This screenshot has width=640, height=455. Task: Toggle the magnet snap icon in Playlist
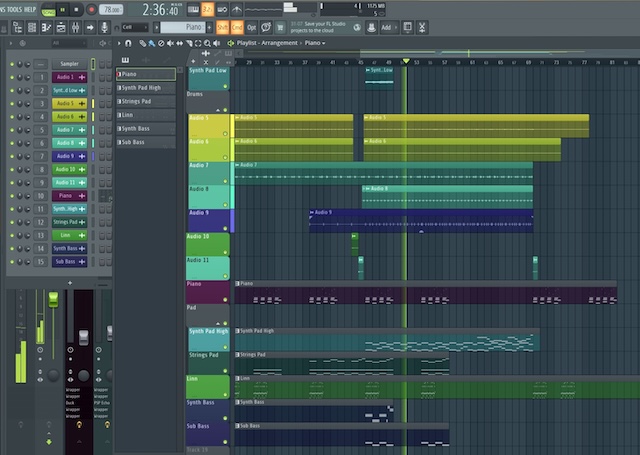coord(128,43)
